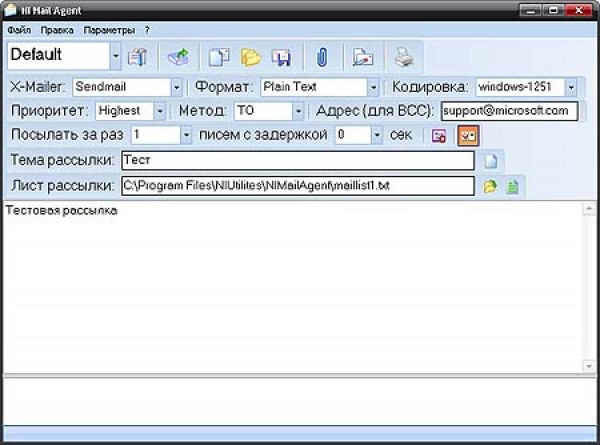Click the send mail icon with green arrow

178,57
